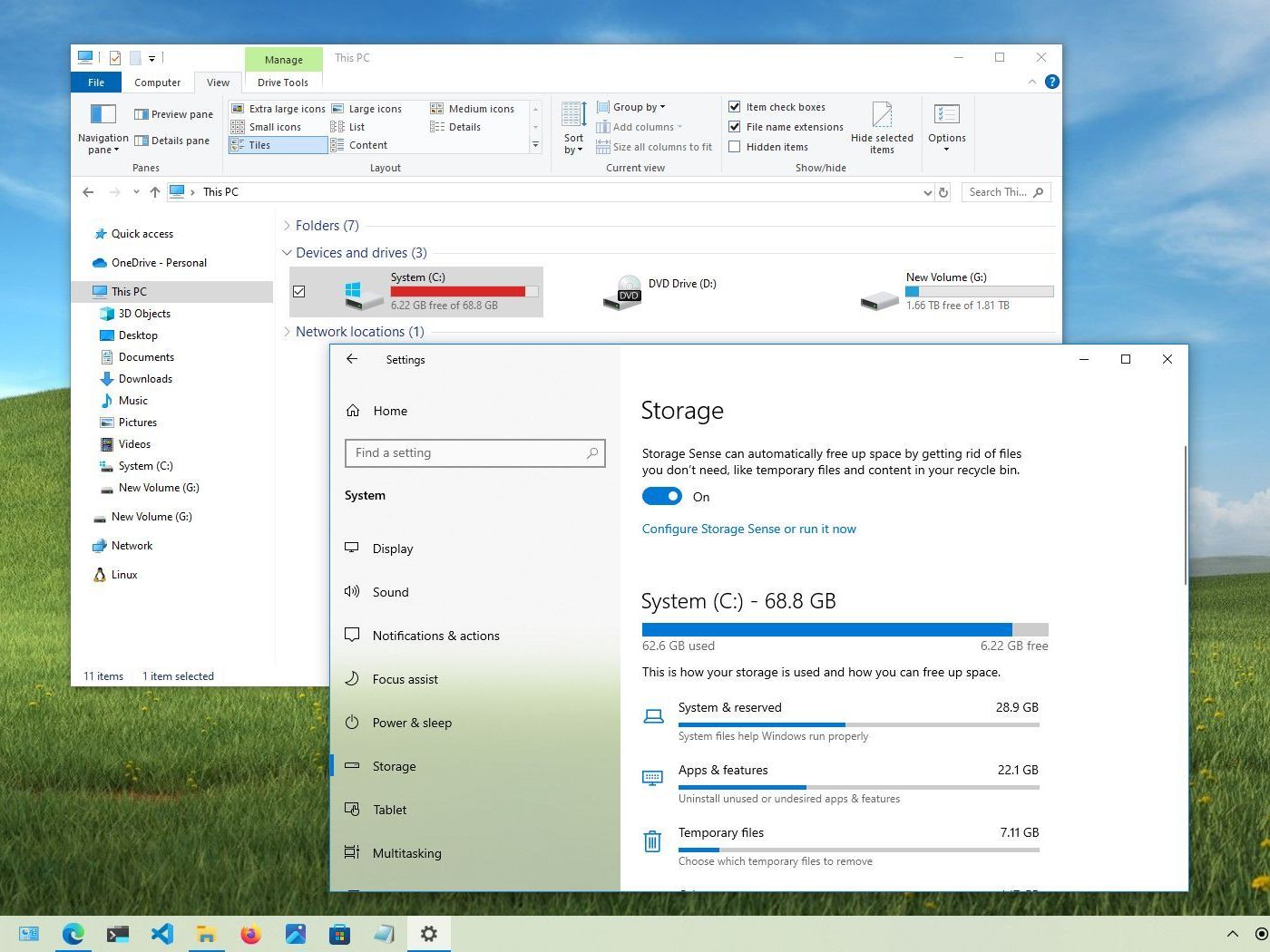Choose Small icons layout
This screenshot has width=1270, height=952.
point(266,127)
